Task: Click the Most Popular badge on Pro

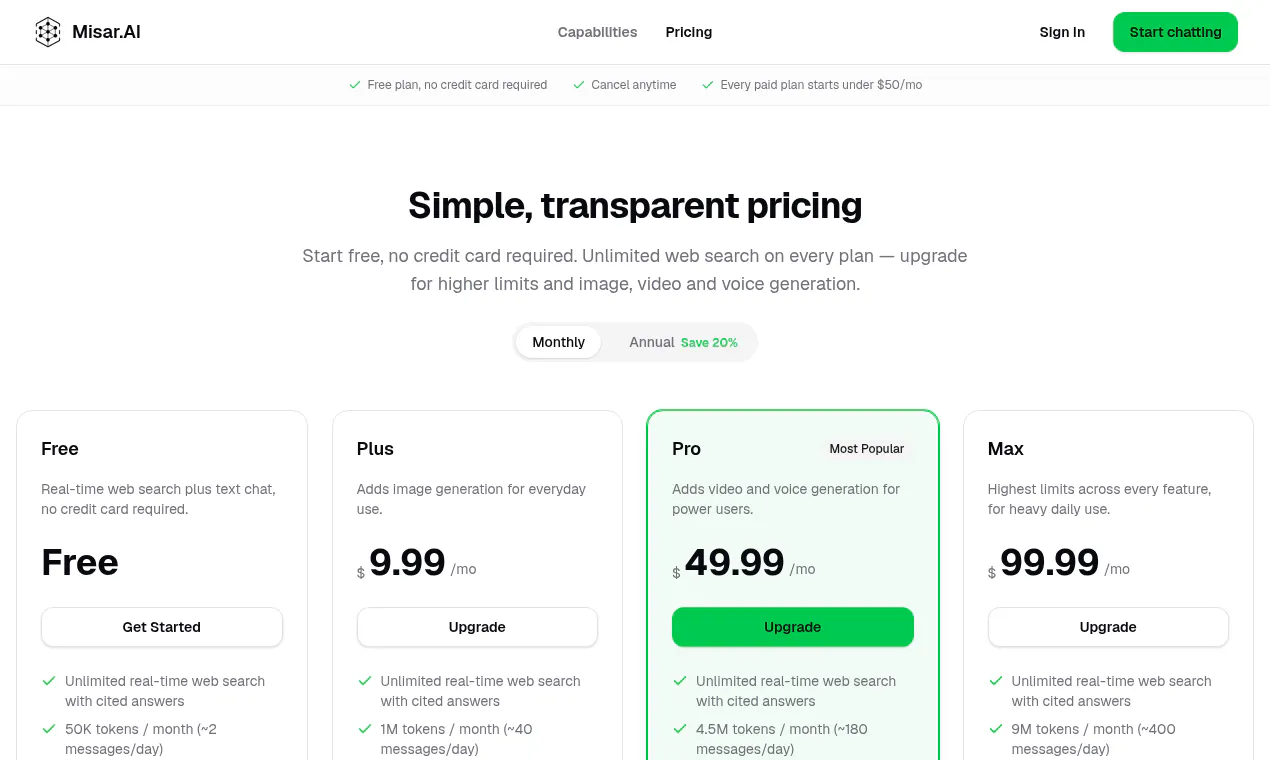Action: pos(867,449)
